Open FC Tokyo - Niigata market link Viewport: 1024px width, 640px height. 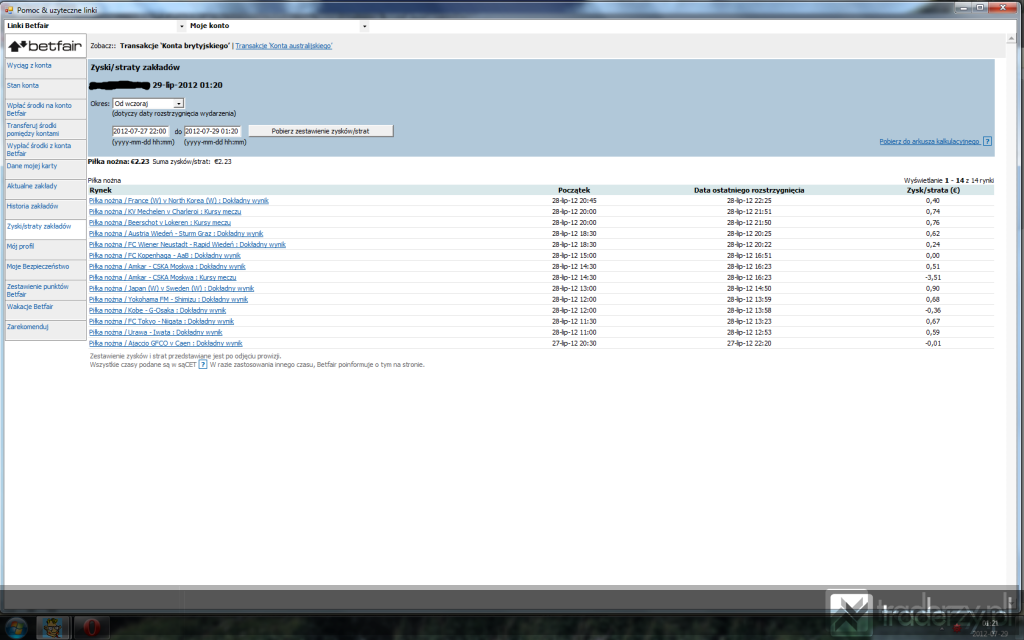coord(161,321)
